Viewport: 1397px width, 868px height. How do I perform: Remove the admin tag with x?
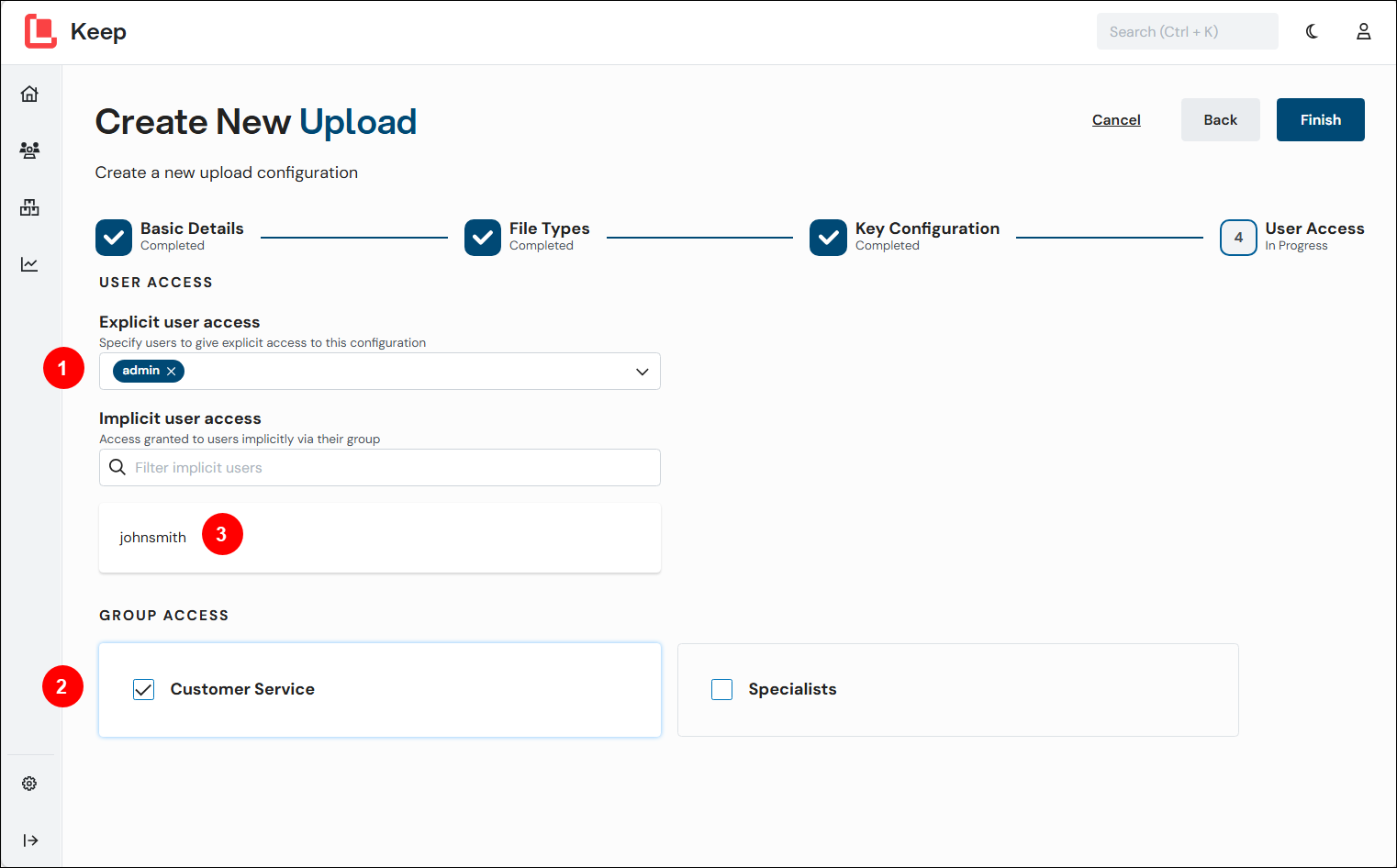[172, 371]
